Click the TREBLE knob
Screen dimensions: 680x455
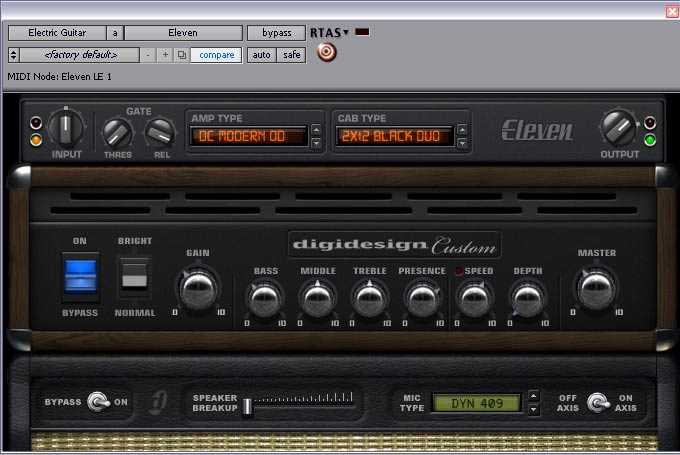(369, 300)
